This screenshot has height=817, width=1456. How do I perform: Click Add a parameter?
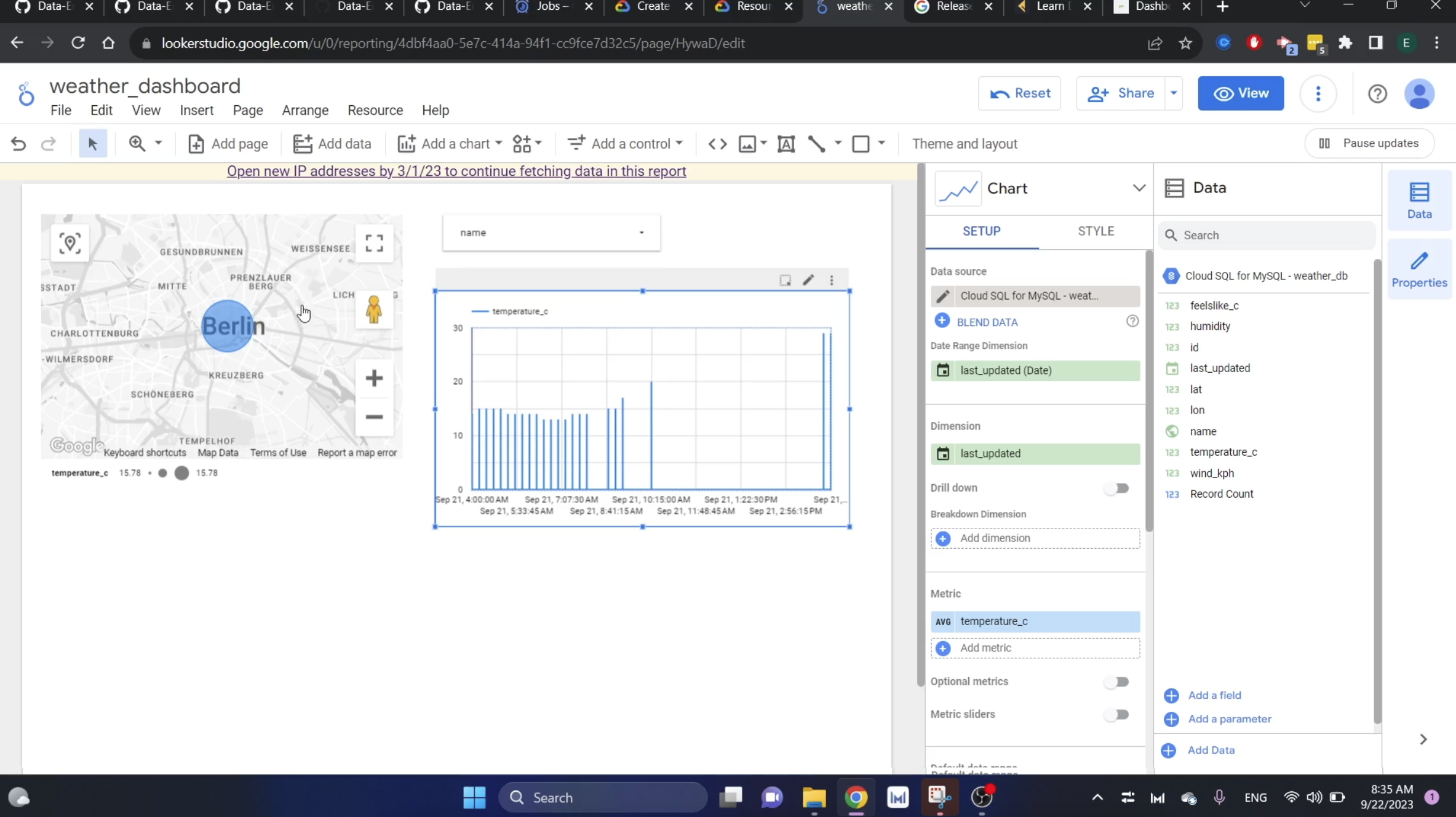1229,719
